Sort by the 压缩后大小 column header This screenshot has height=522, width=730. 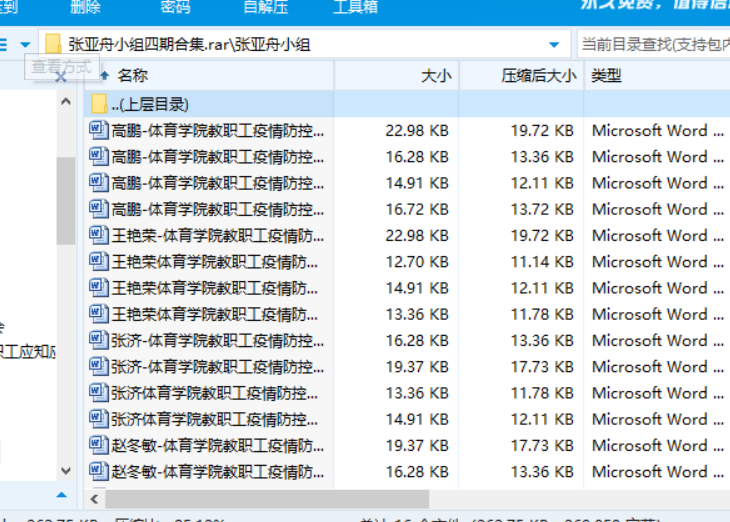(x=538, y=75)
